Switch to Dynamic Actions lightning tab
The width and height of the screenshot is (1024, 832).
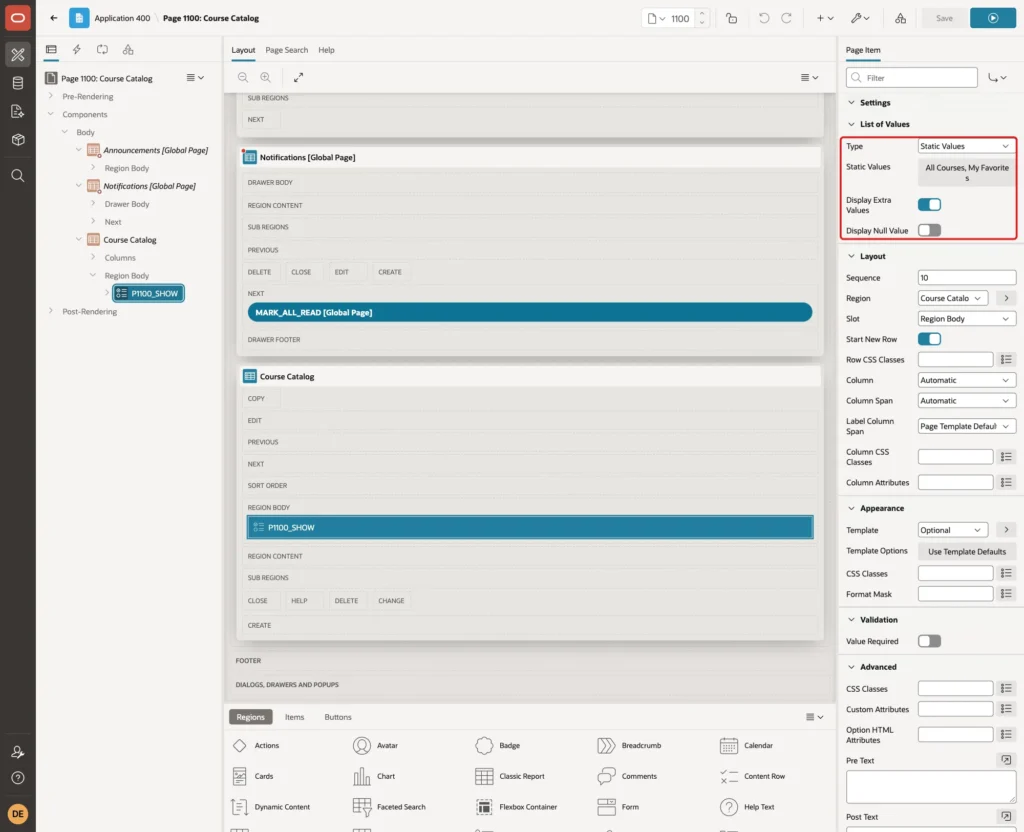click(x=76, y=50)
